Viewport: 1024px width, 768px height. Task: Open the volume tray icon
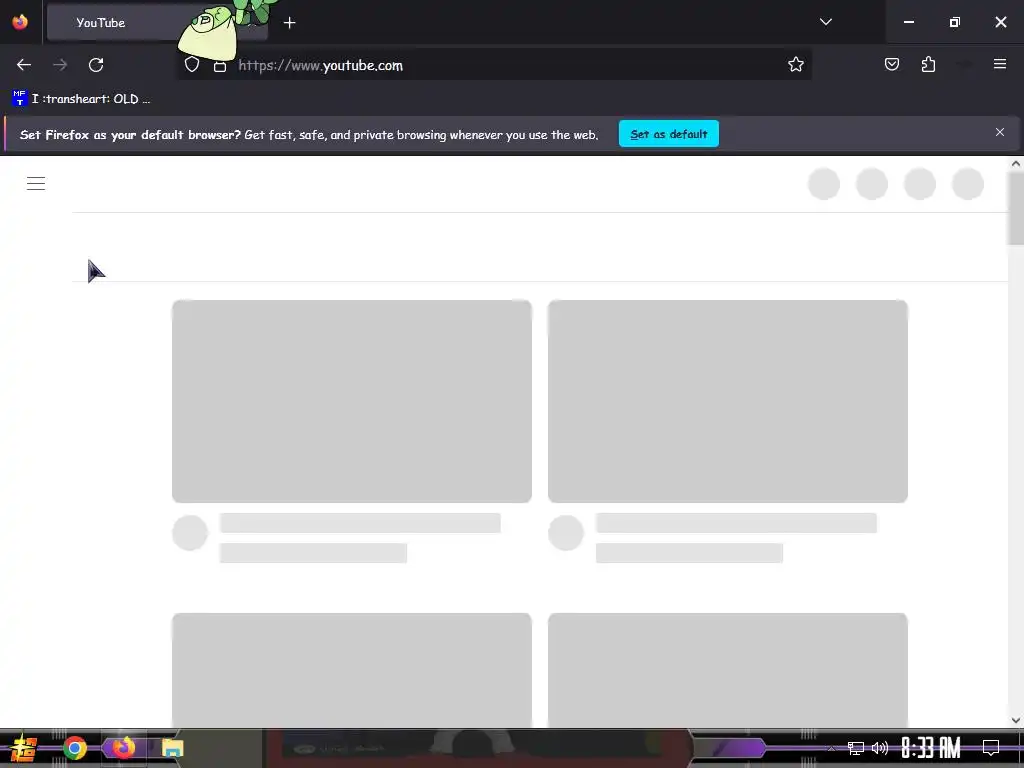pos(880,748)
